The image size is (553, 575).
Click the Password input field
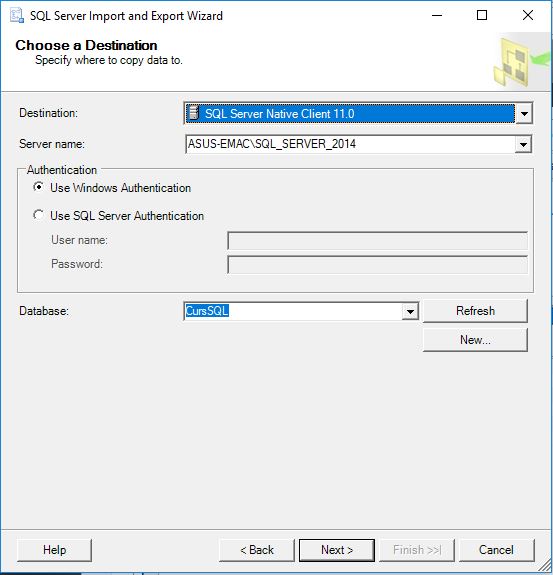coord(378,265)
